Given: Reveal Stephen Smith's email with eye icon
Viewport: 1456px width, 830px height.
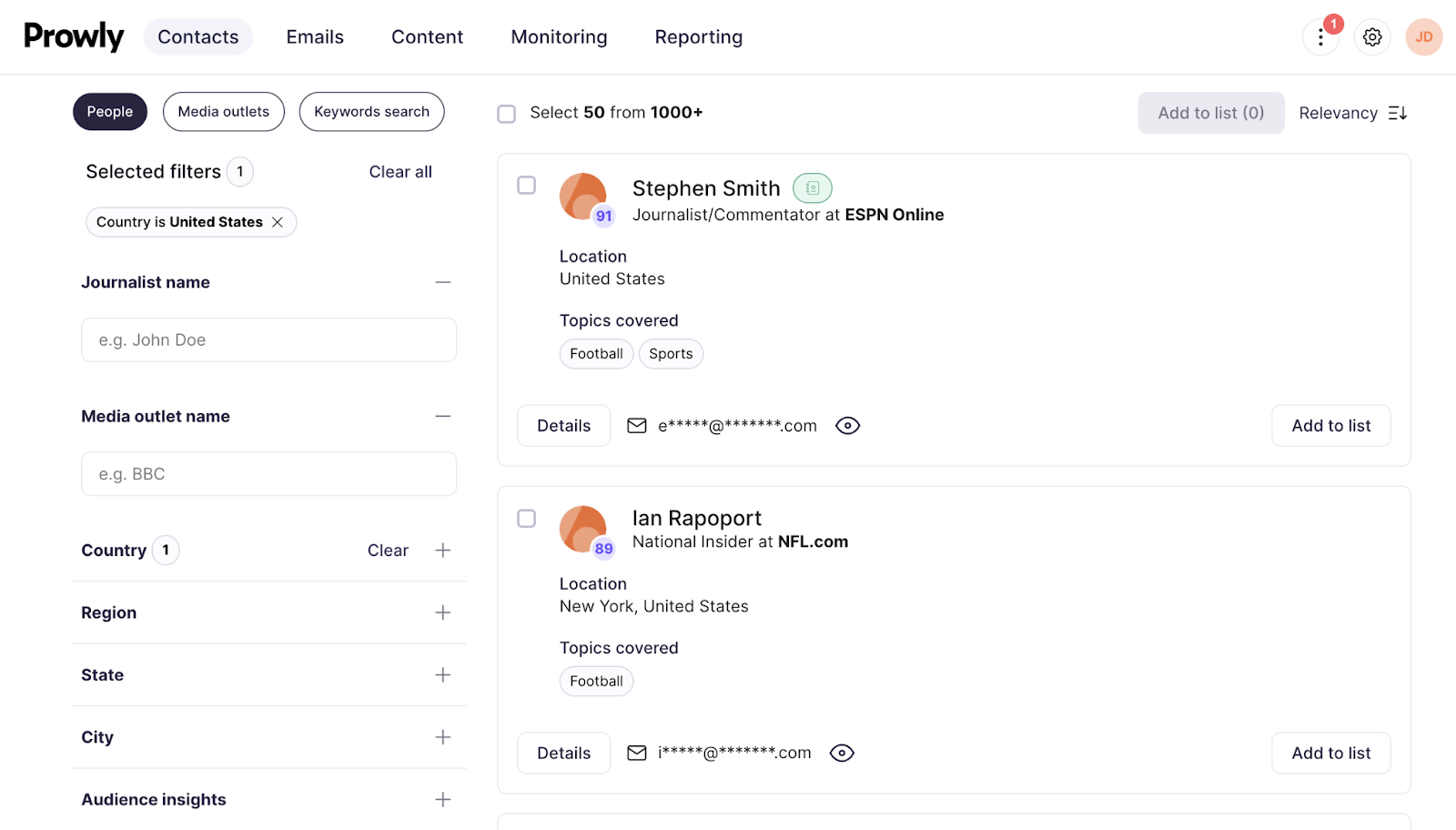Looking at the screenshot, I should coord(846,425).
